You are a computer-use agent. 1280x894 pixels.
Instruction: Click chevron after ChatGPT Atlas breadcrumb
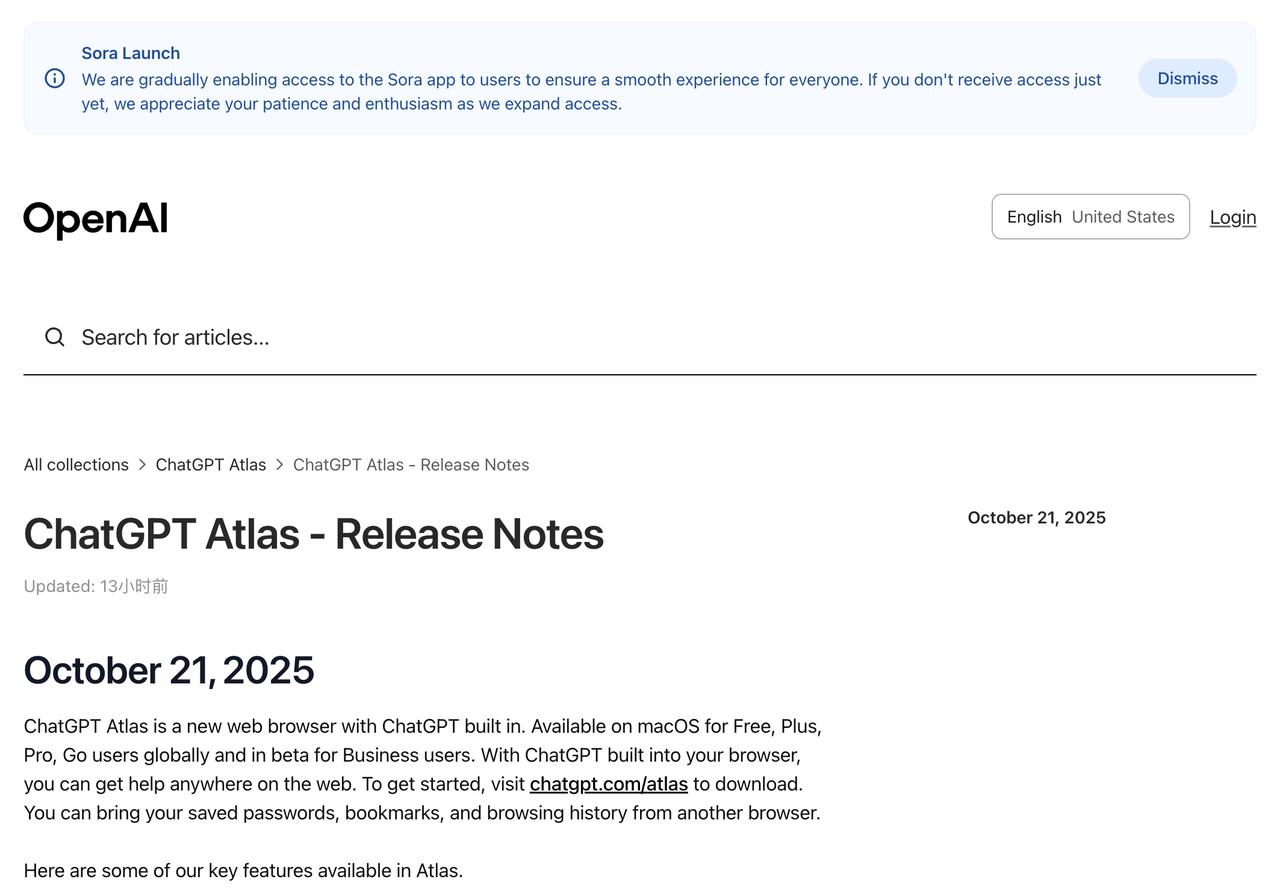(x=280, y=465)
